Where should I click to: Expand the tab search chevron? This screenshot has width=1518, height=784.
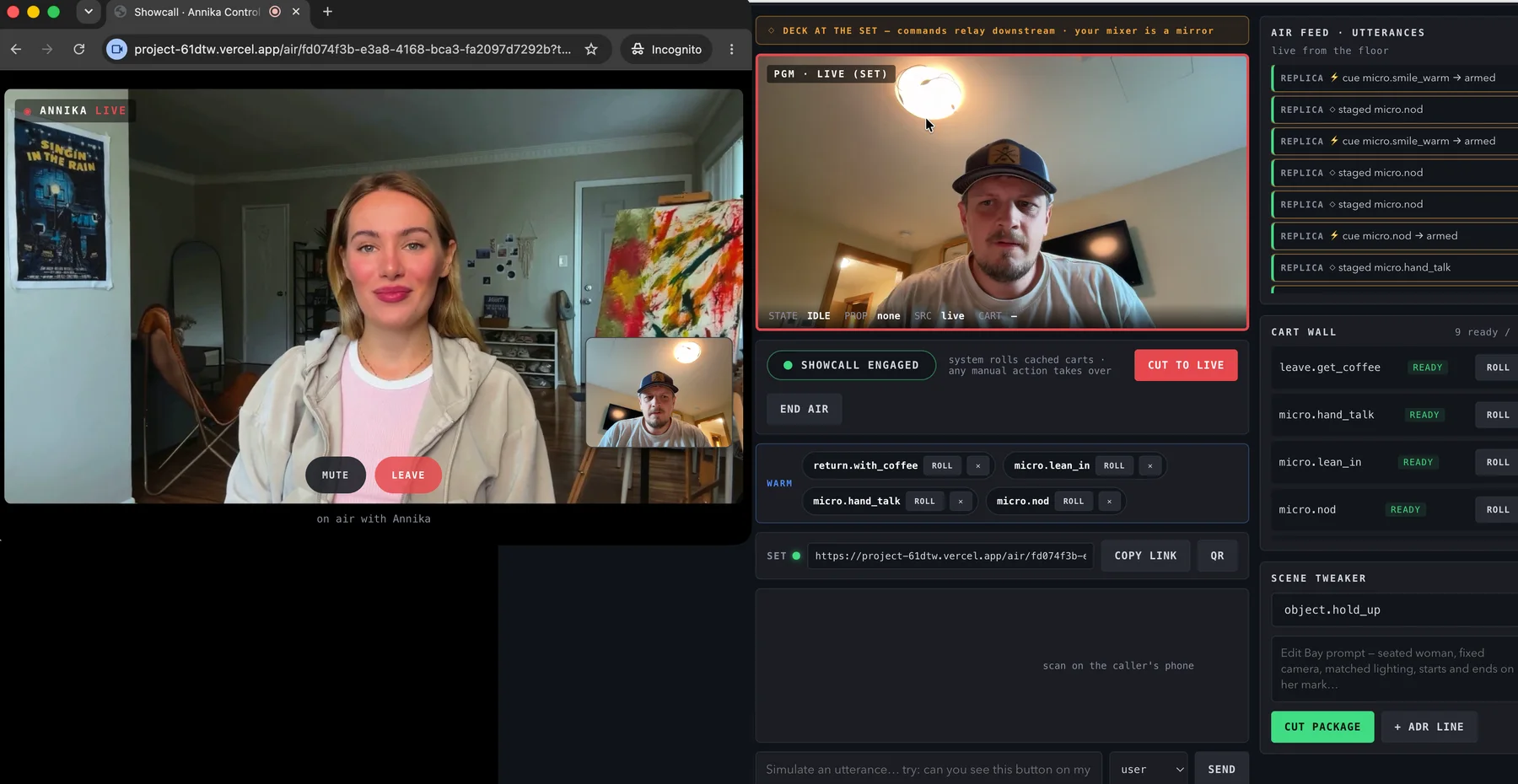pyautogui.click(x=88, y=12)
